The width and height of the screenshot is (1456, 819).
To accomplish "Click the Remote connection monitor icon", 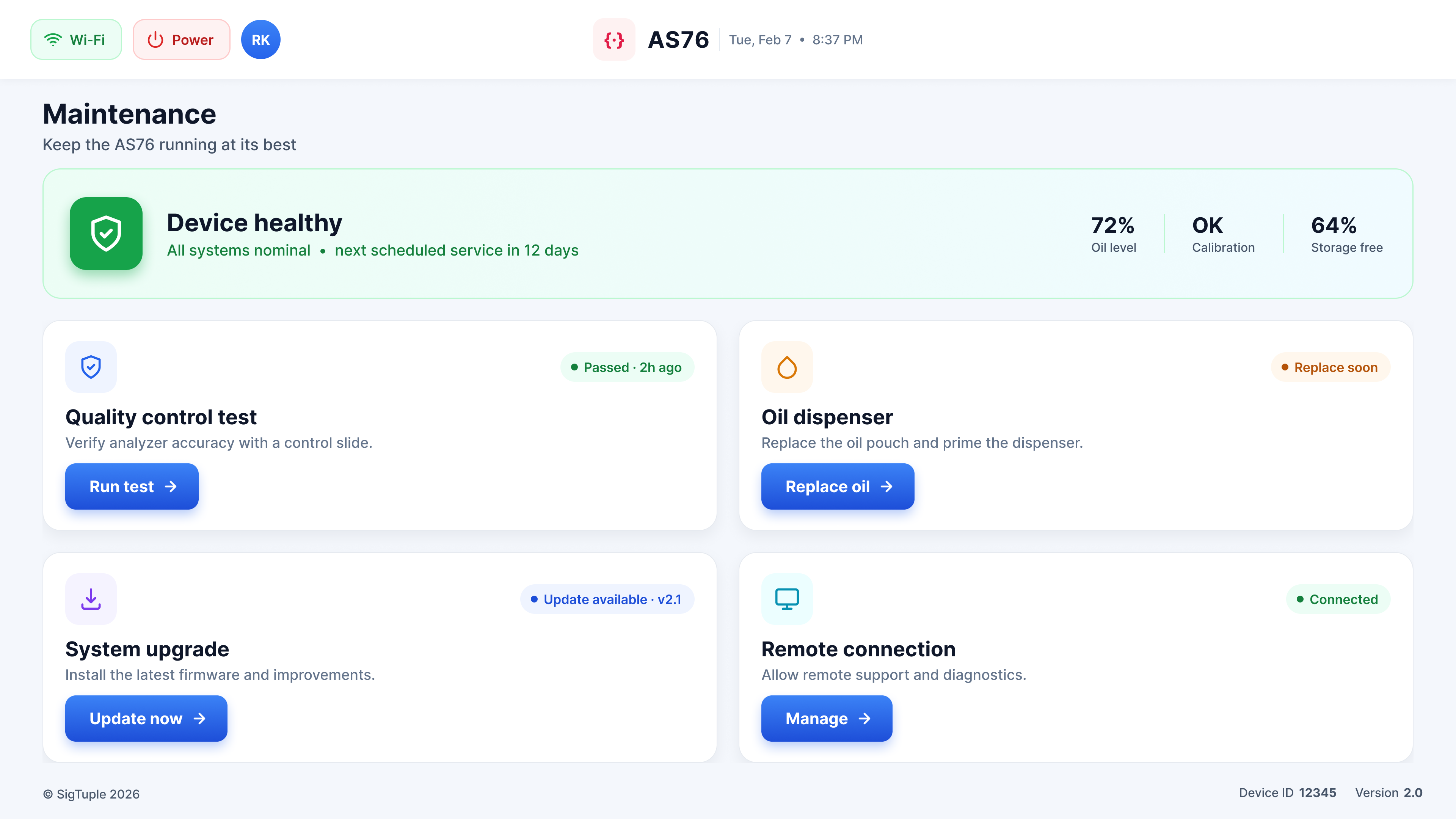I will click(787, 599).
